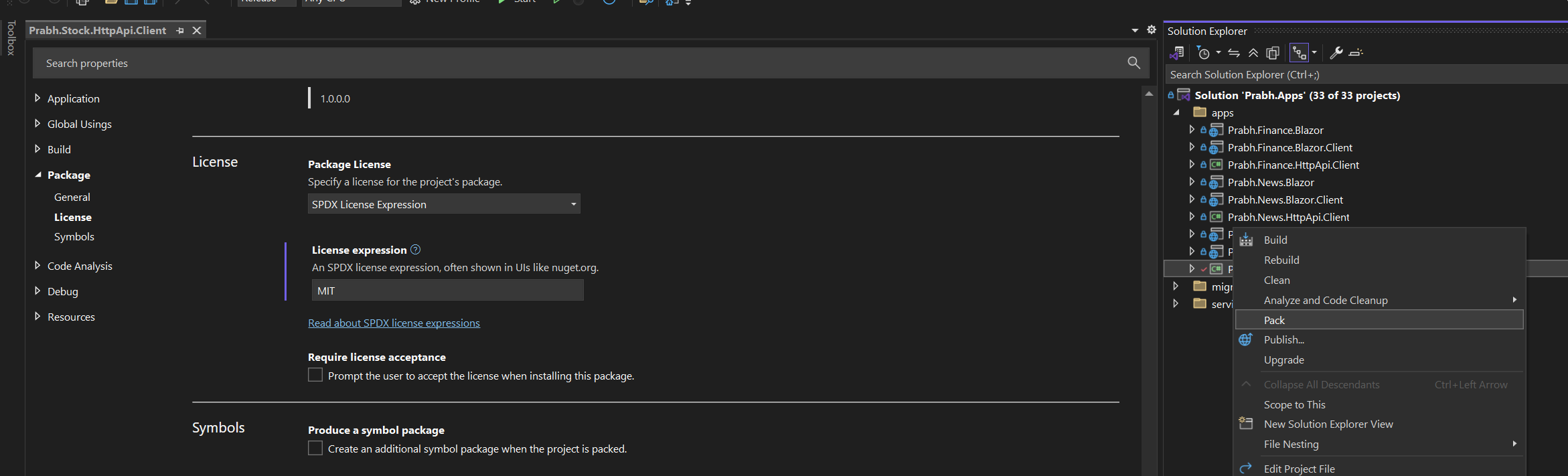1568x476 pixels.
Task: Toggle the highlighted hierarchy view icon
Action: [1299, 52]
